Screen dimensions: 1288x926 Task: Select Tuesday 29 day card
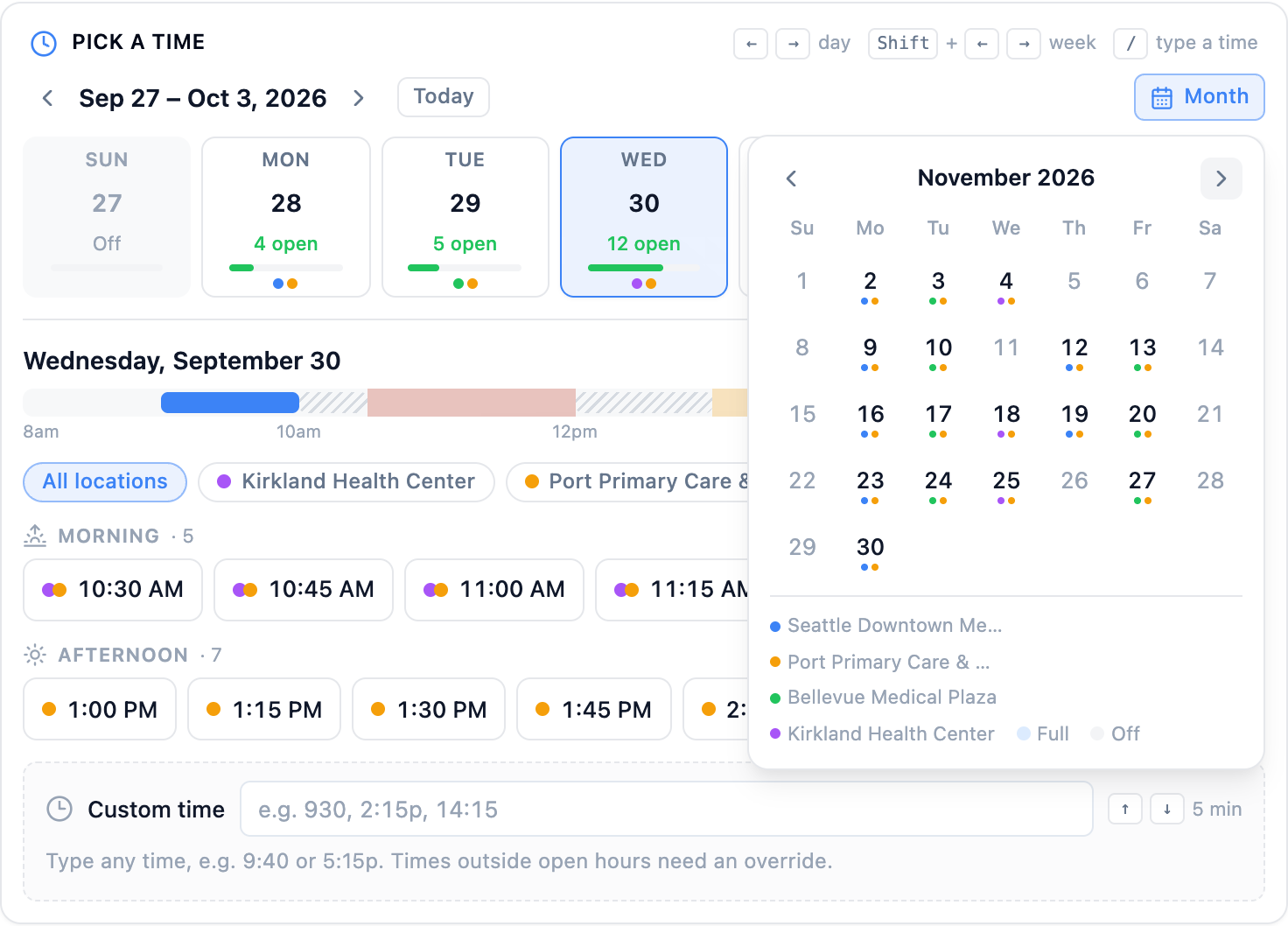[x=465, y=217]
